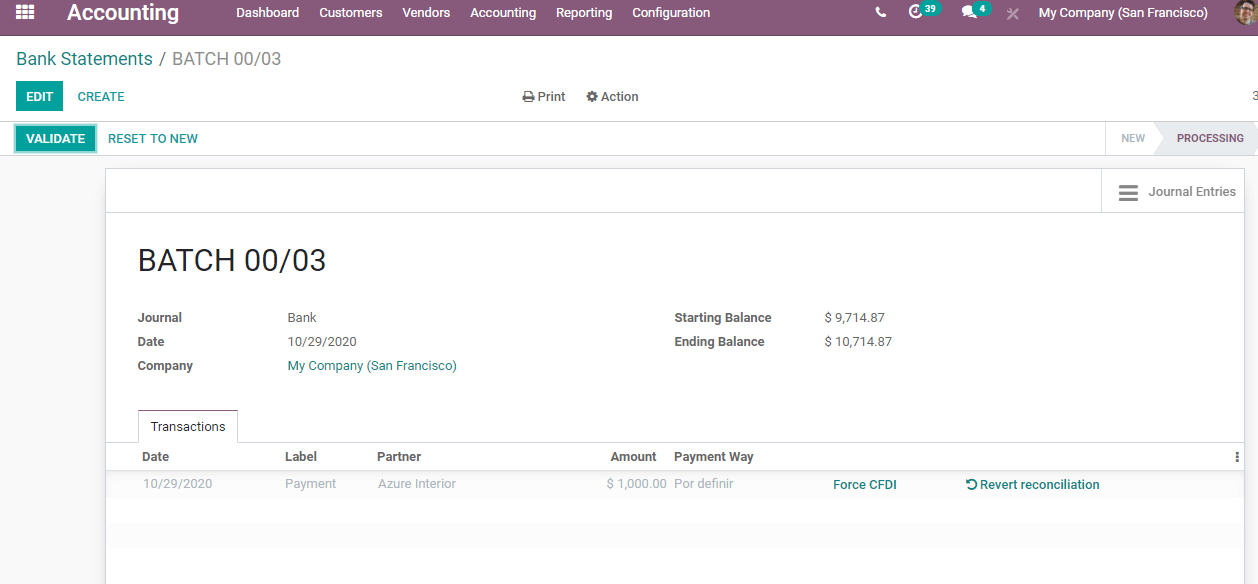Switch company via My Company (San Francisco)
This screenshot has height=584, width=1258.
[x=1123, y=13]
